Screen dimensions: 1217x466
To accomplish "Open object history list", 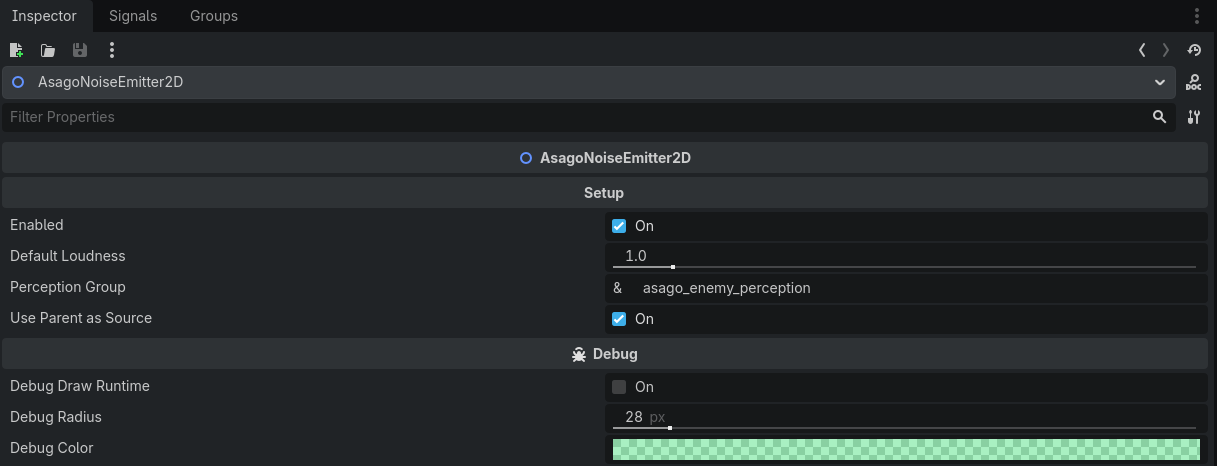I will pos(1194,50).
